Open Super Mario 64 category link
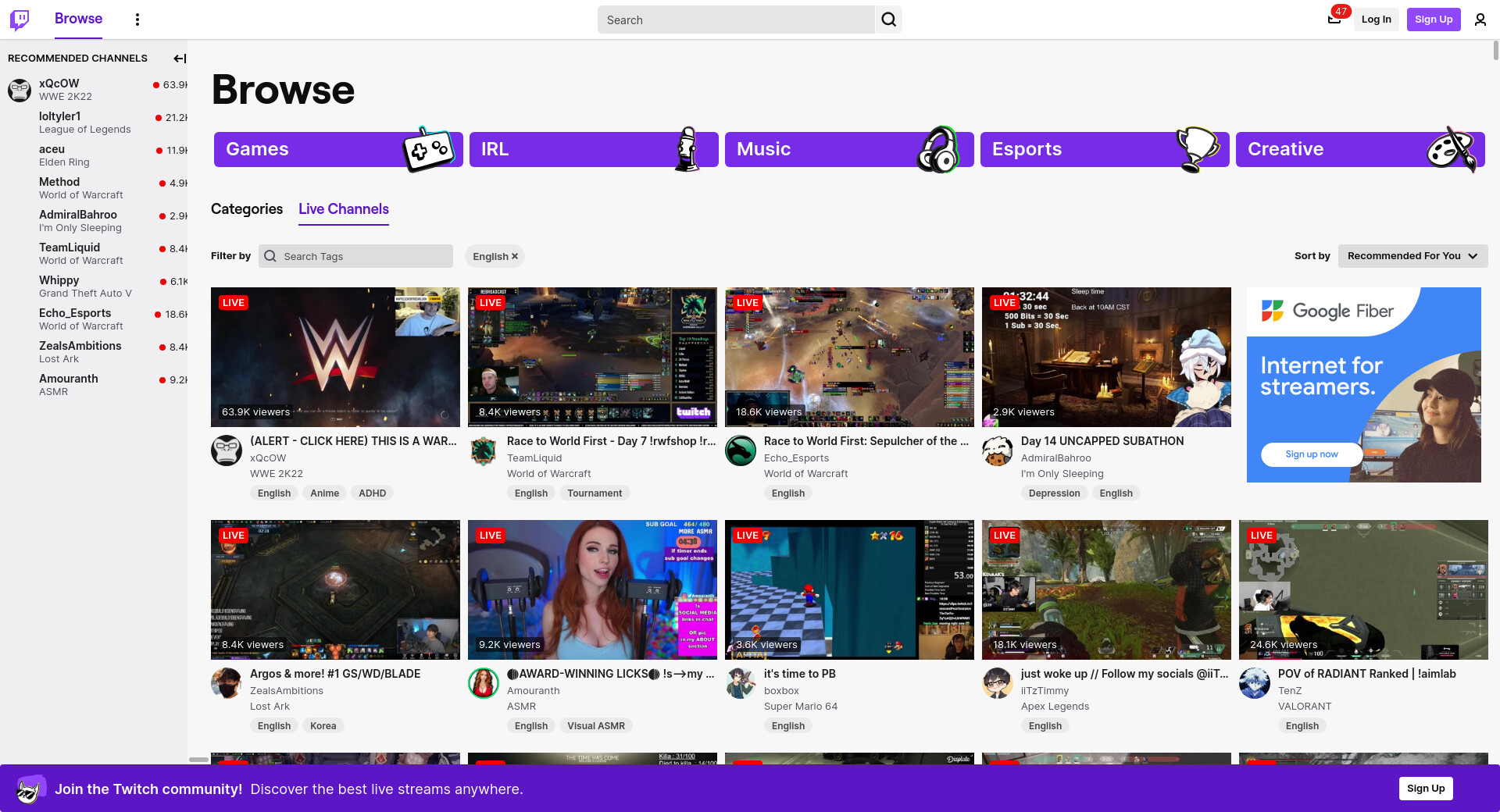Screen dimensions: 1500x812 coord(801,707)
